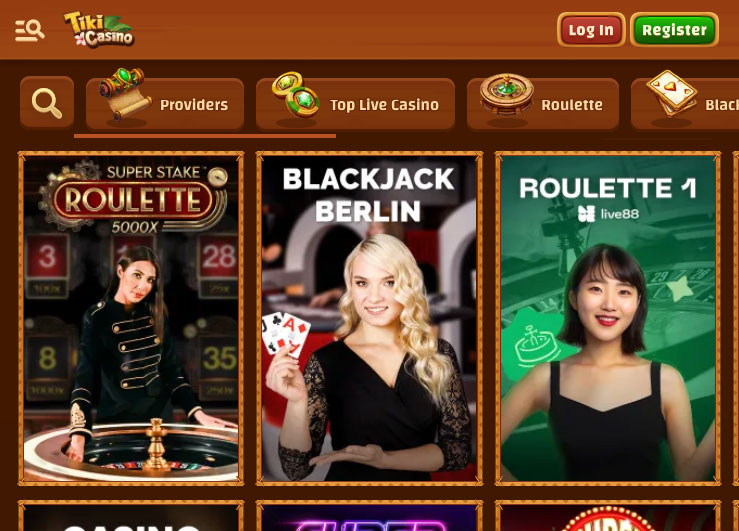Open the purple neon Super game tile

click(x=369, y=516)
